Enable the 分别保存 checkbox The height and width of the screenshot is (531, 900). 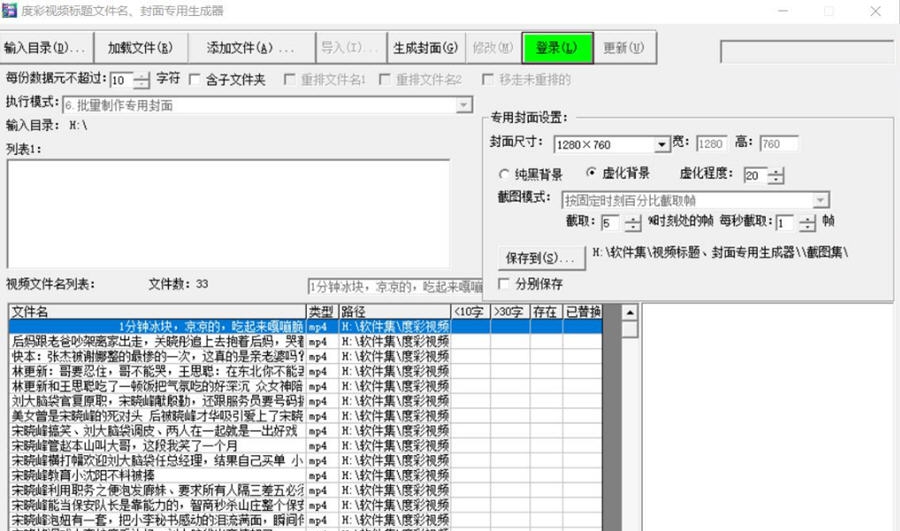(504, 284)
